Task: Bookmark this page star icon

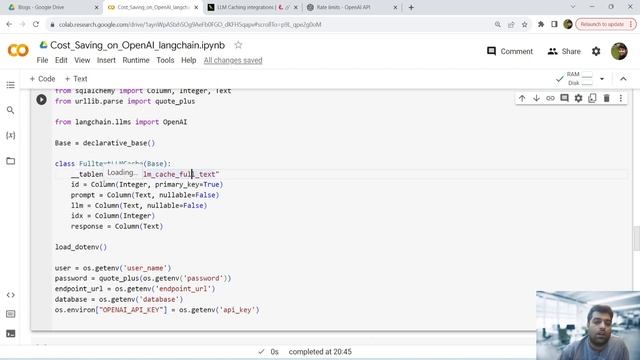Action: click(x=524, y=24)
